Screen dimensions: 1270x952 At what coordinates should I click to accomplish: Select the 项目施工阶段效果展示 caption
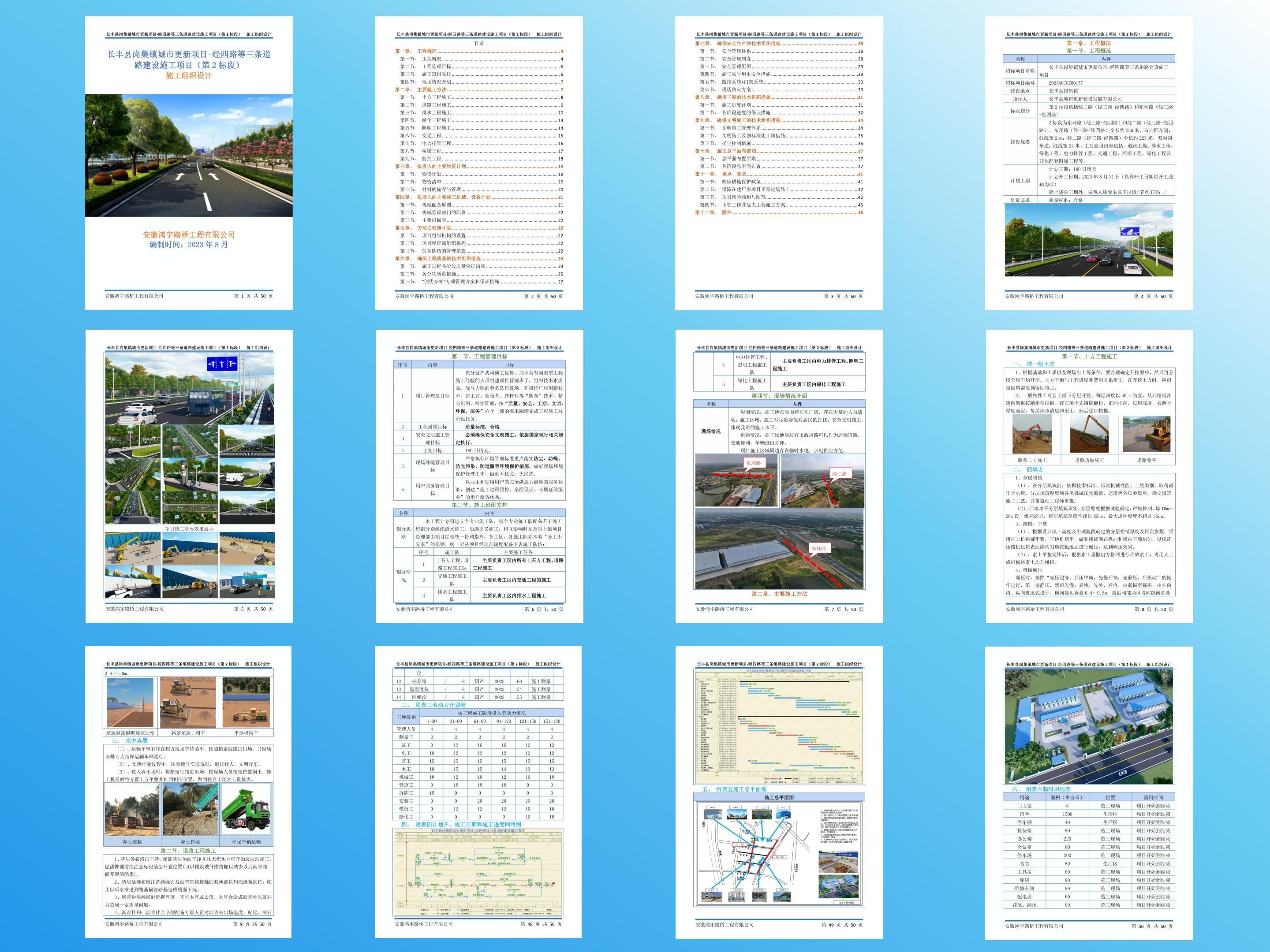point(189,529)
